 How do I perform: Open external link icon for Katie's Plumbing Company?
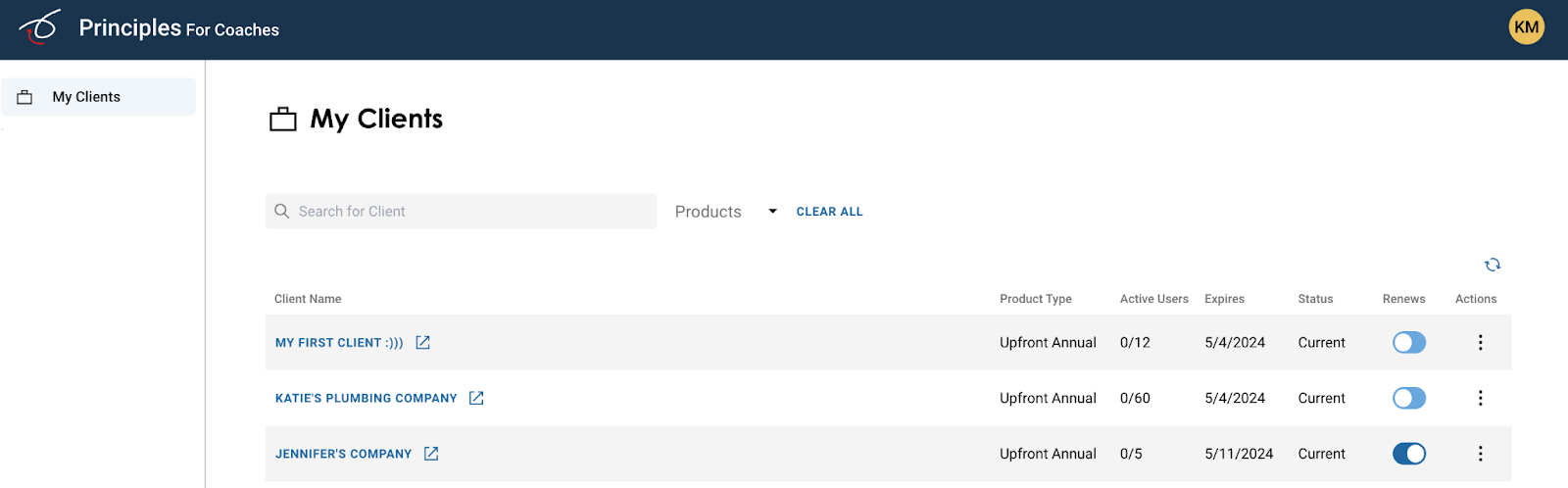coord(476,398)
